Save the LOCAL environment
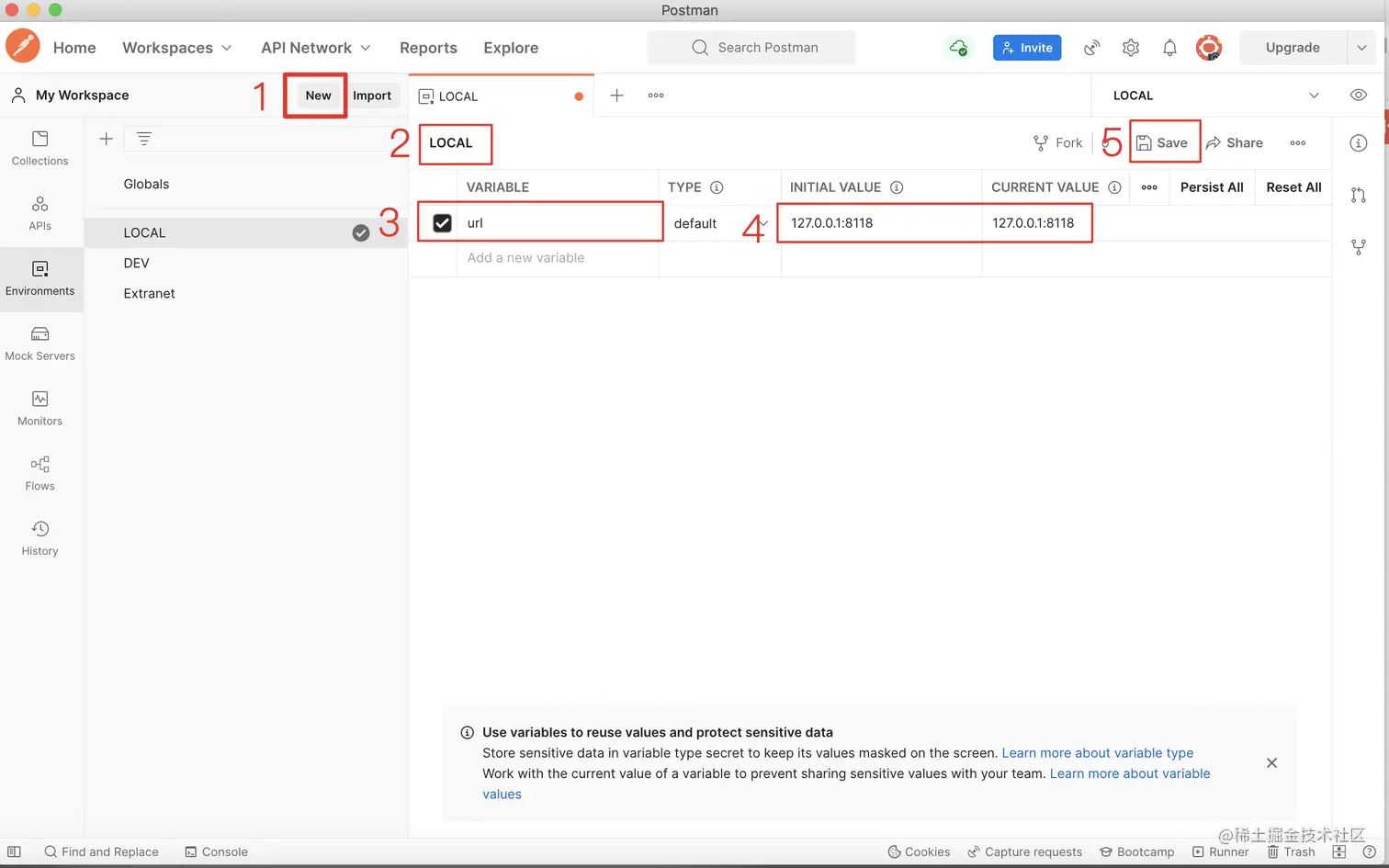 1162,143
